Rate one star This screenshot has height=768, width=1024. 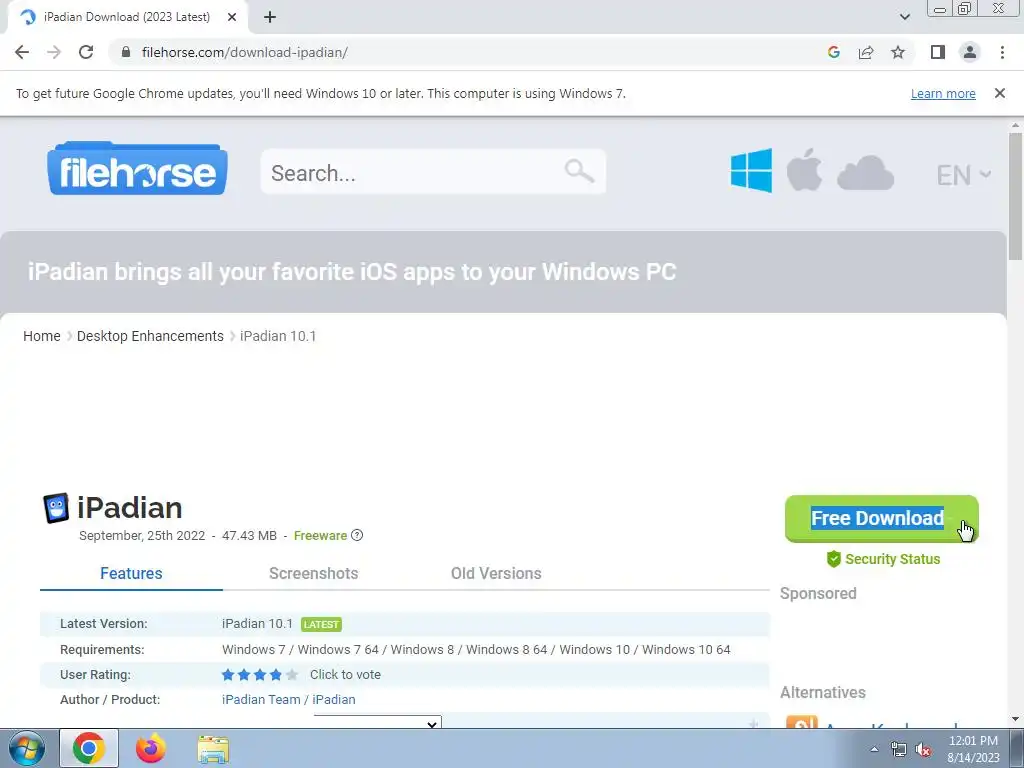pyautogui.click(x=228, y=675)
